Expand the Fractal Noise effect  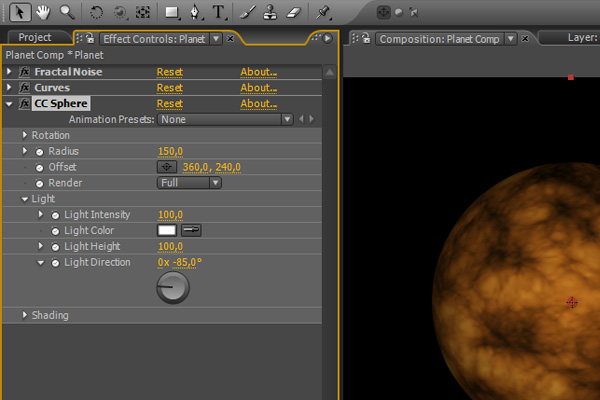point(9,71)
